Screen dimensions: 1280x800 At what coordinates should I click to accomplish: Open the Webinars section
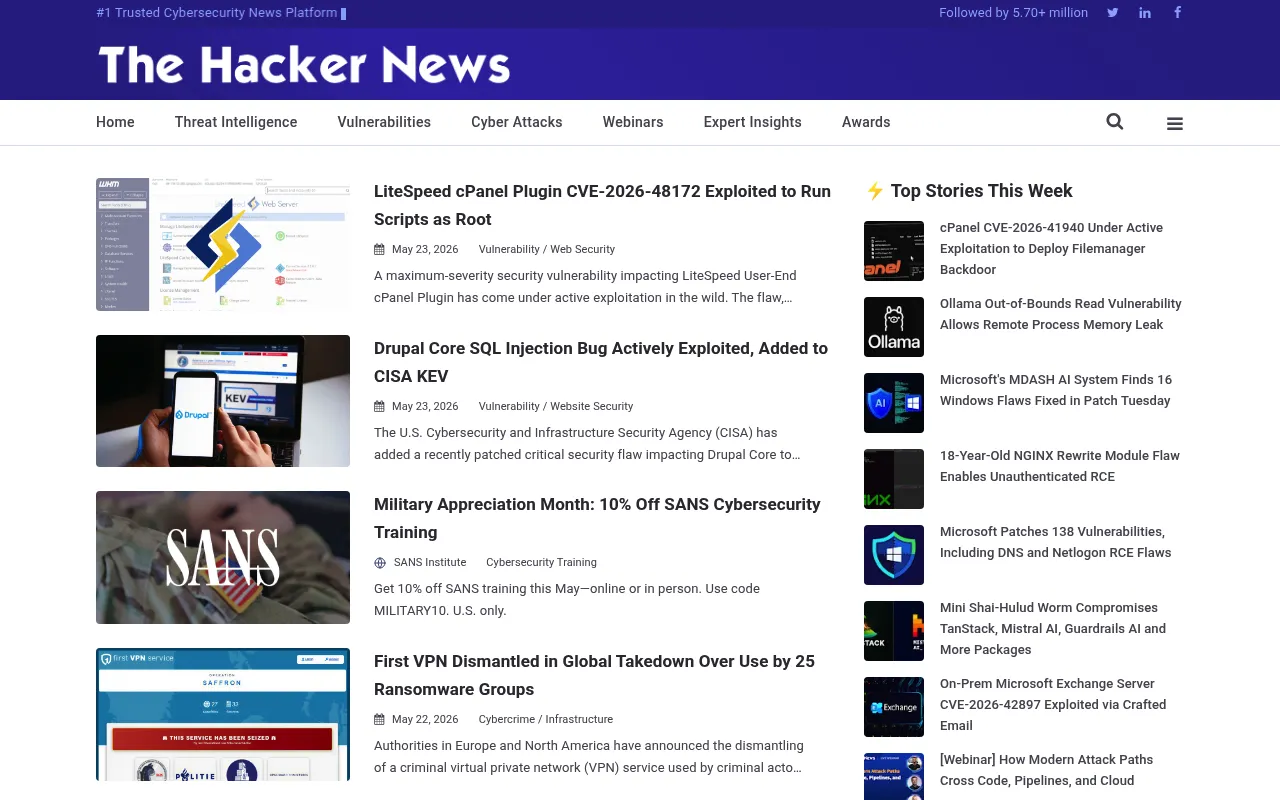point(633,122)
